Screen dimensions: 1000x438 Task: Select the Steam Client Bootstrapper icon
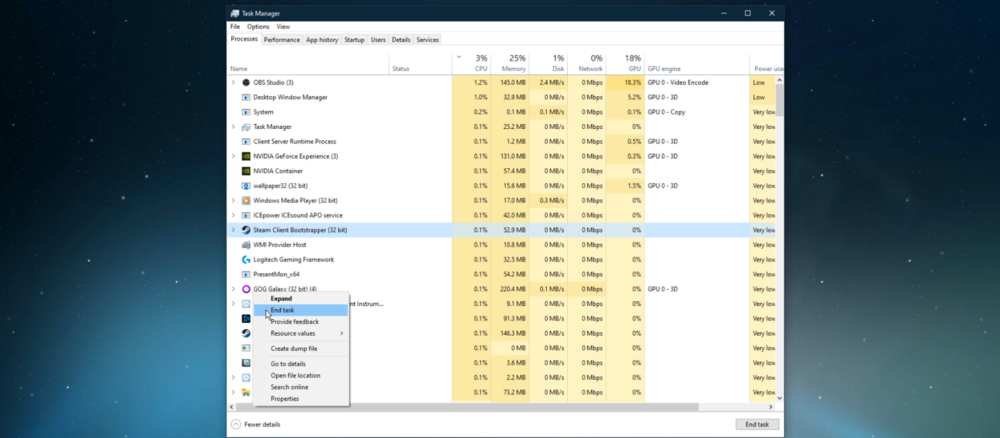click(x=246, y=230)
